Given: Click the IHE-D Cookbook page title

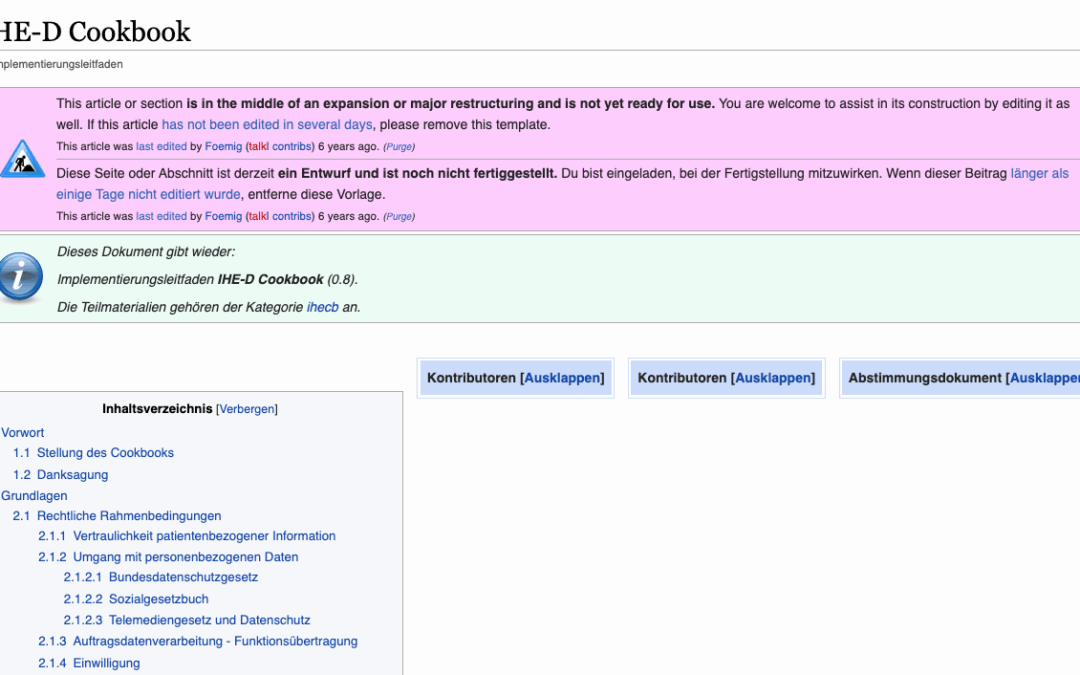Looking at the screenshot, I should click(95, 32).
